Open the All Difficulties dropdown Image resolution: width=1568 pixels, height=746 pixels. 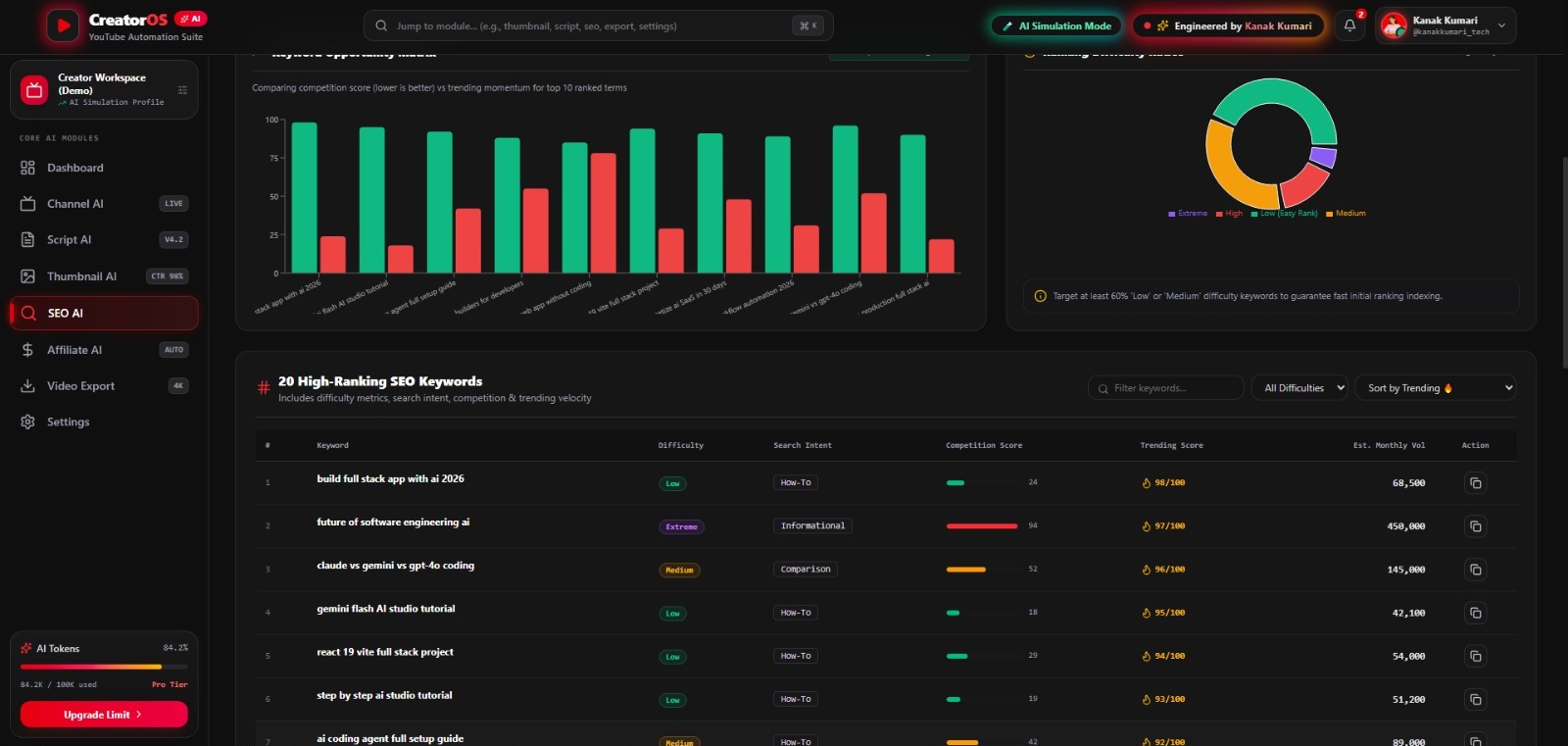(1299, 388)
